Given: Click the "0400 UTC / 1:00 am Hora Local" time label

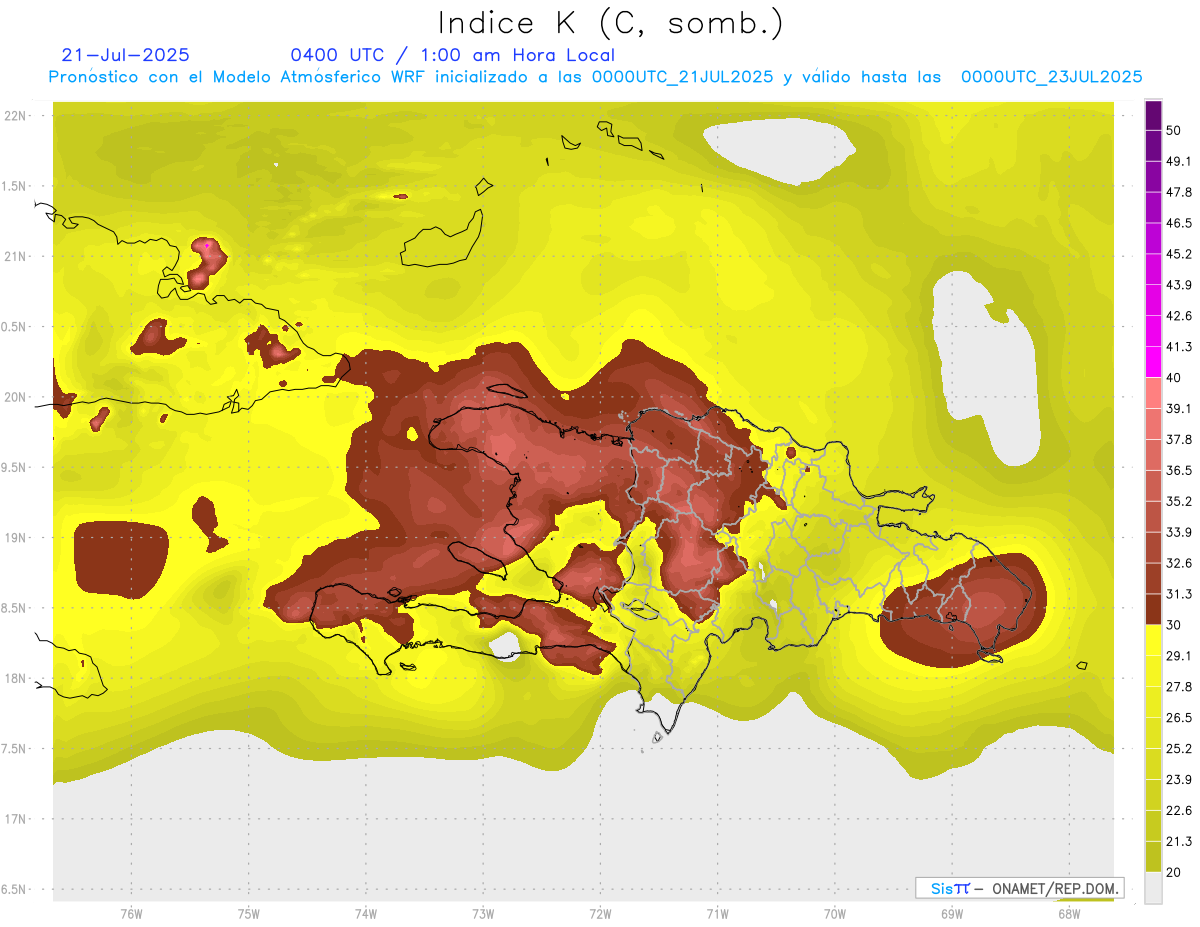Looking at the screenshot, I should pos(453,55).
